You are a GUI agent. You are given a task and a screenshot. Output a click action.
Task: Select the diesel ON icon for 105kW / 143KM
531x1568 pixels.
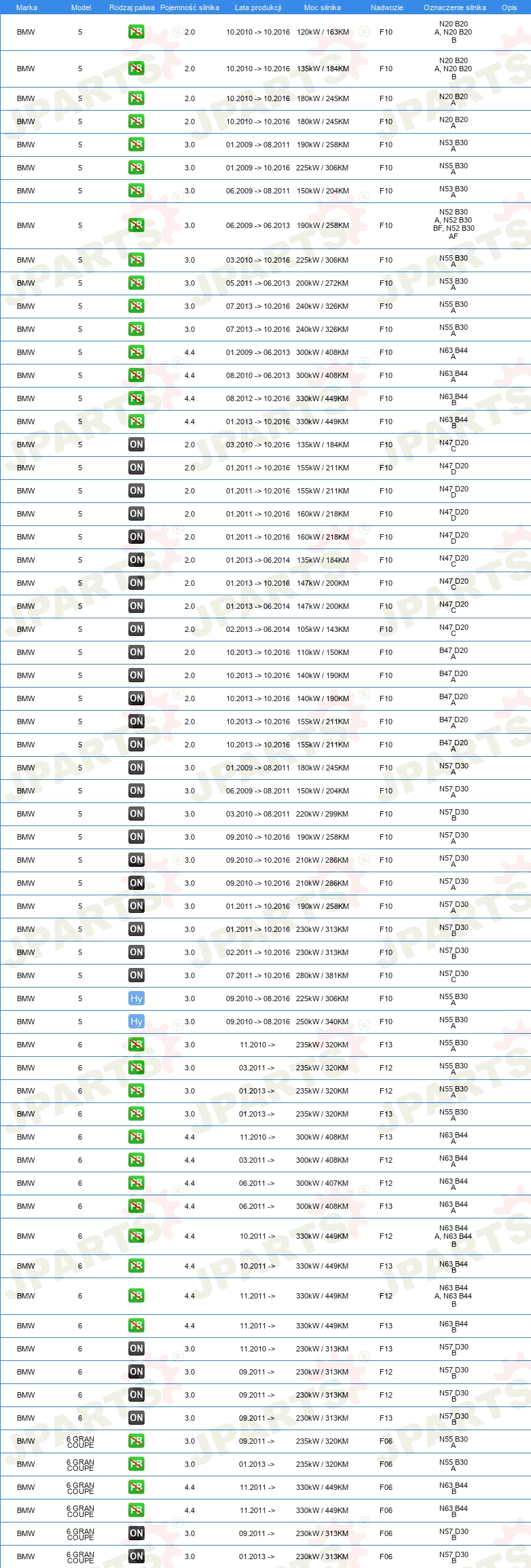click(x=136, y=629)
